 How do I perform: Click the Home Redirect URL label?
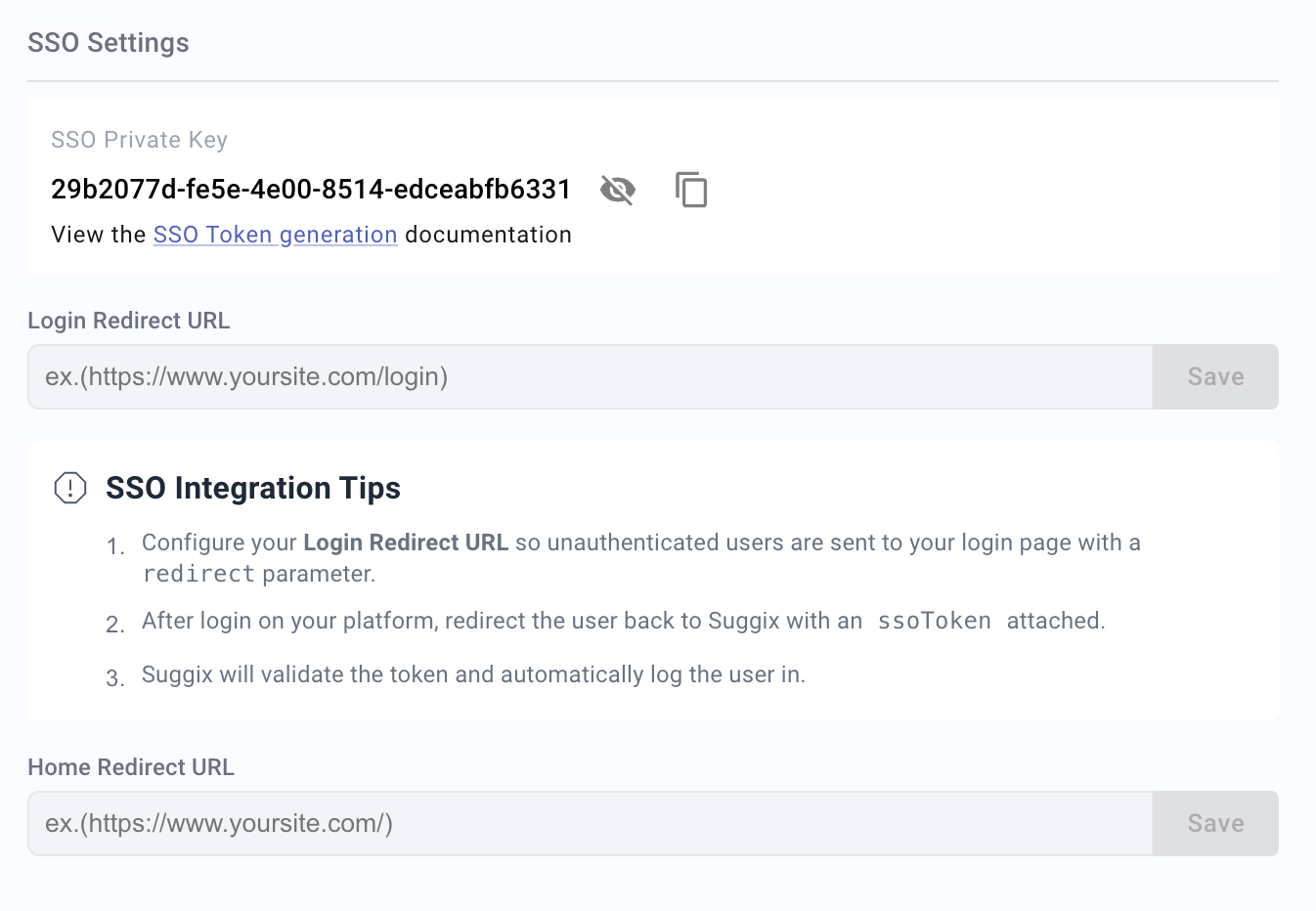pos(131,767)
